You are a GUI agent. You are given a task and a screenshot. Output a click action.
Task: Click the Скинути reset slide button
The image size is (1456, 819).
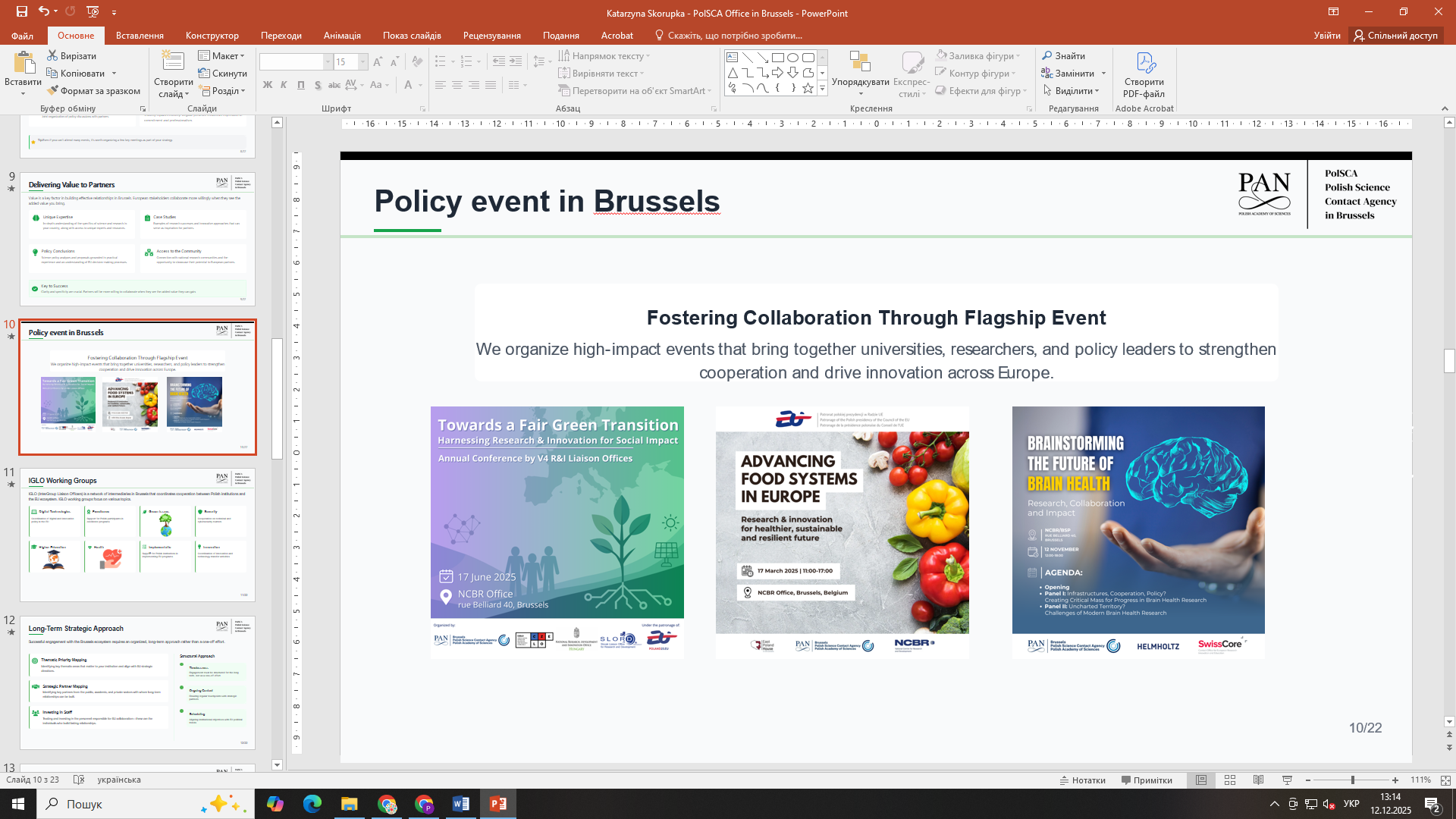point(223,73)
